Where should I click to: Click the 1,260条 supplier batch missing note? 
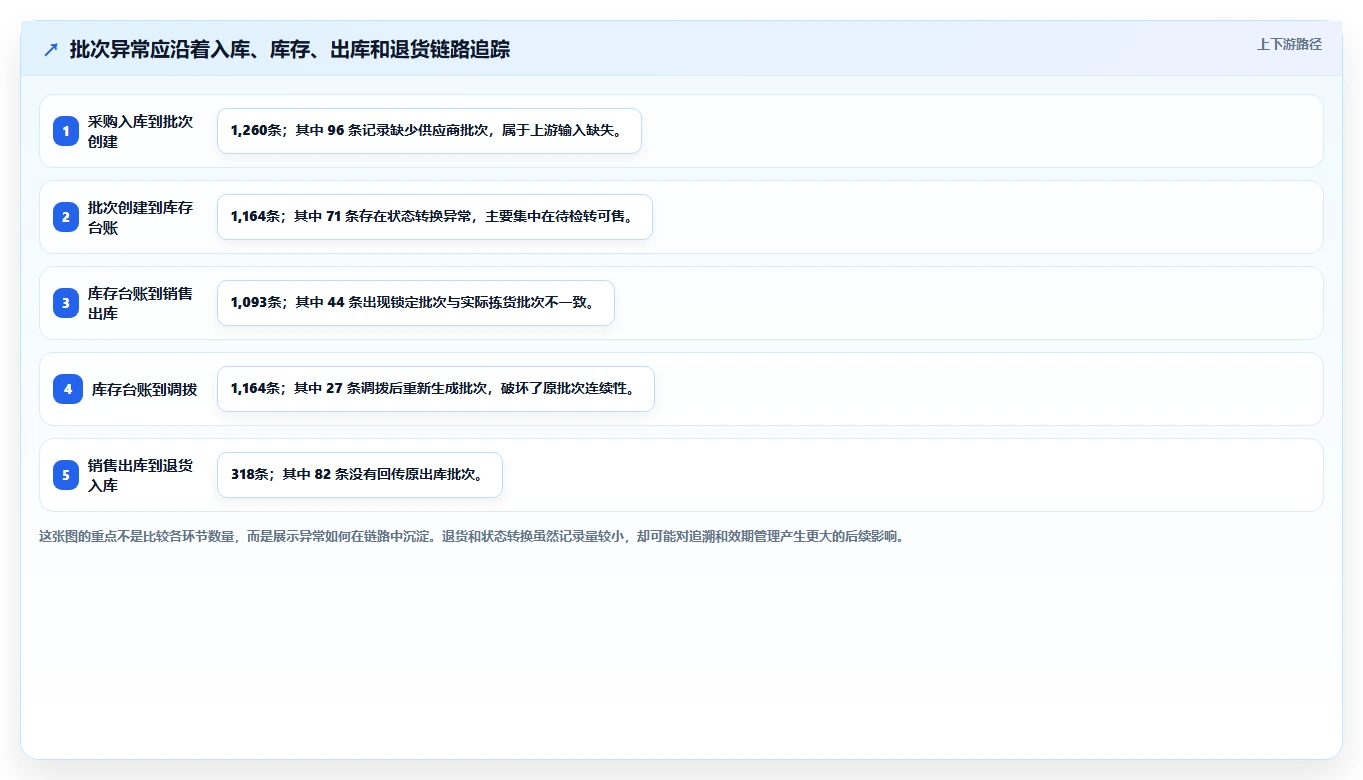(x=429, y=131)
